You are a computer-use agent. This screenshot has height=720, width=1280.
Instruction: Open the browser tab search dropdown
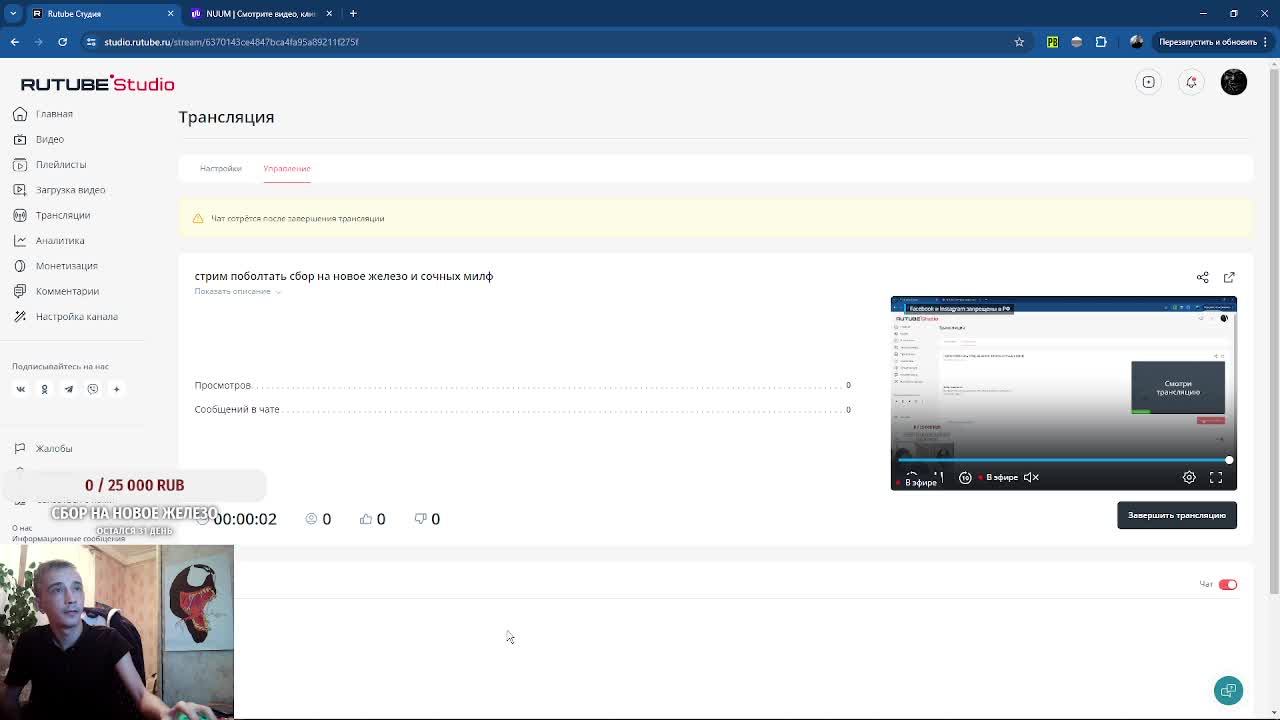pos(13,13)
